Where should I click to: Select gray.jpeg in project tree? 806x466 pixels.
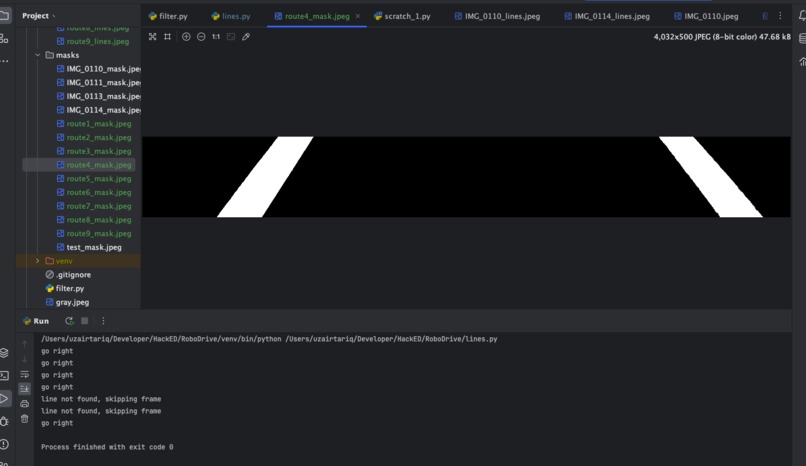[x=67, y=302]
